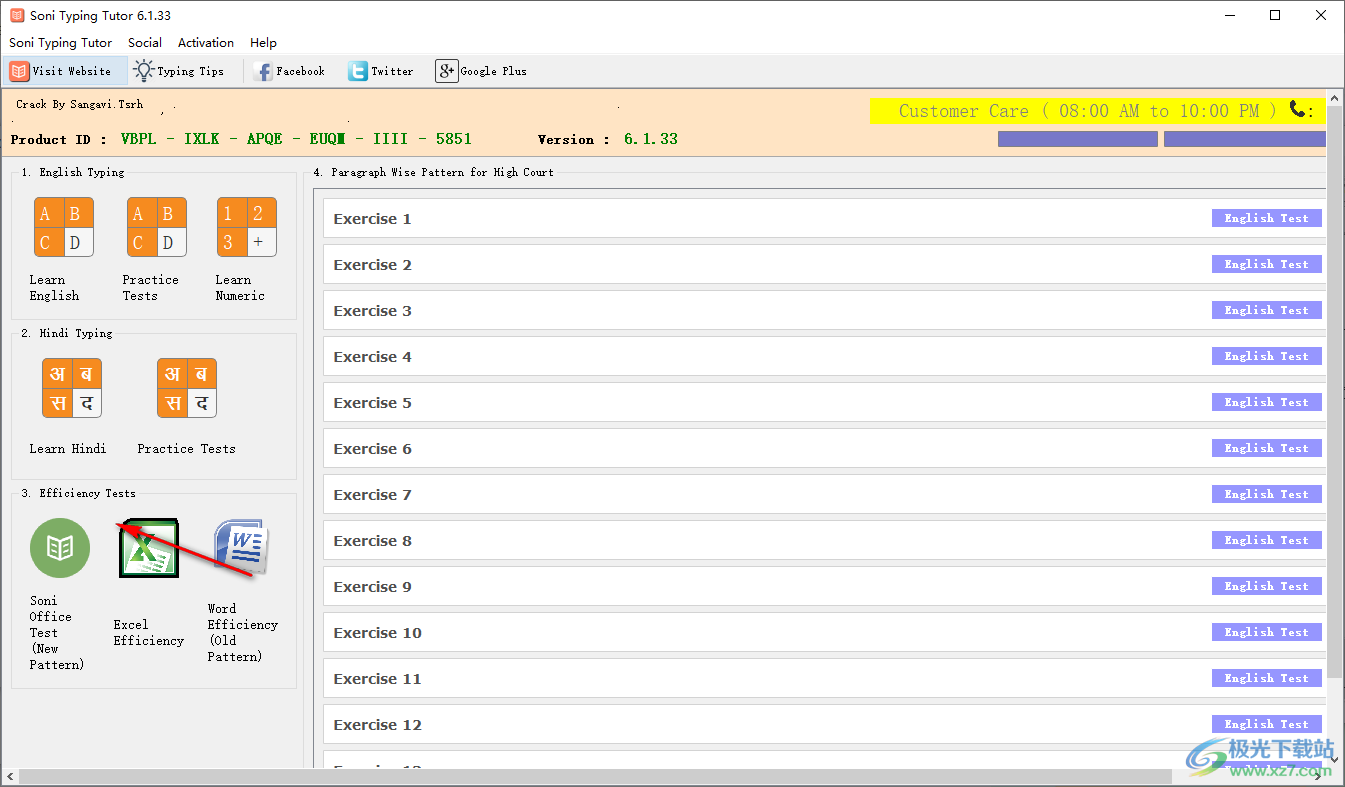
Task: Visit the Facebook page
Action: tap(290, 70)
